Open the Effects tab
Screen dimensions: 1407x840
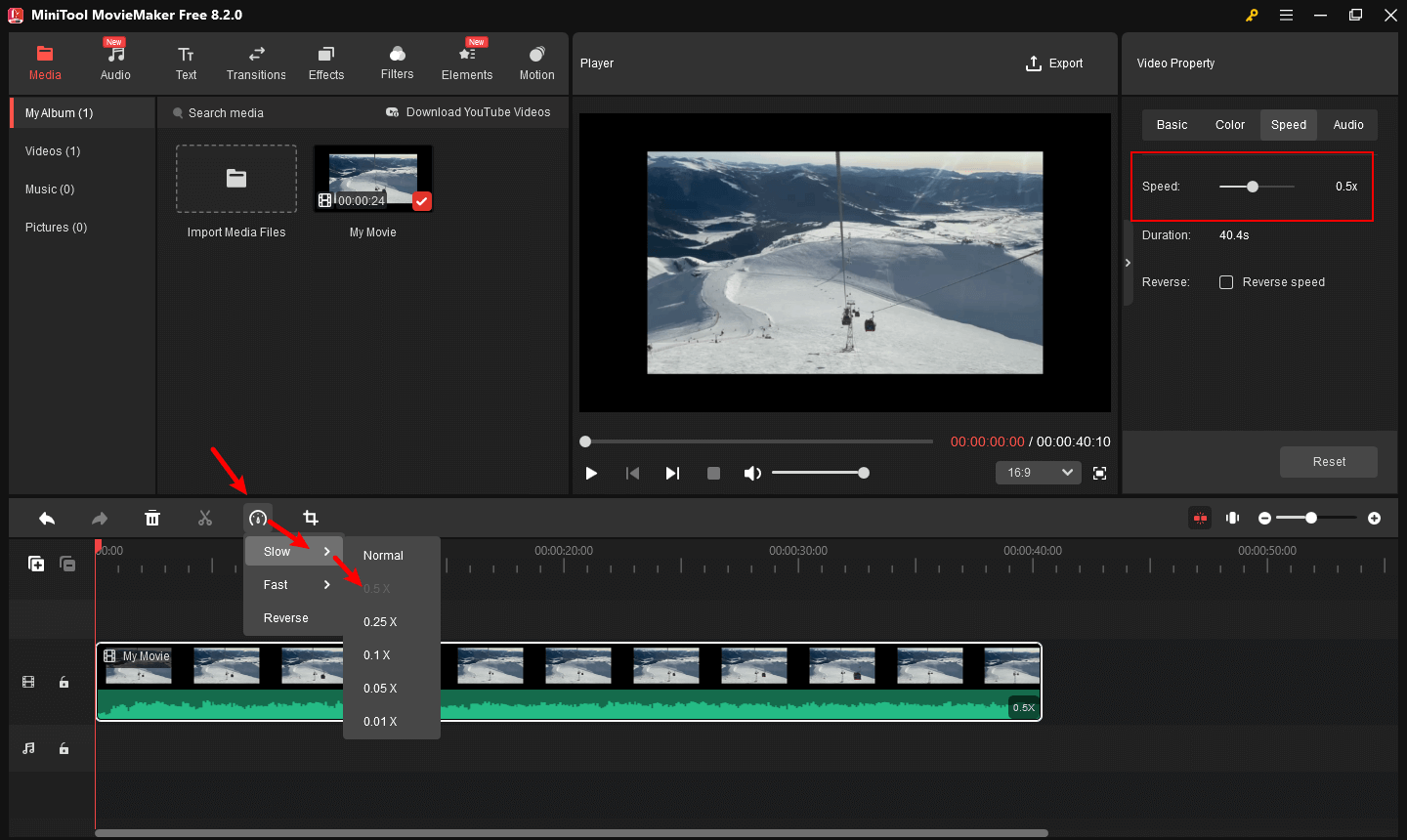pos(326,63)
